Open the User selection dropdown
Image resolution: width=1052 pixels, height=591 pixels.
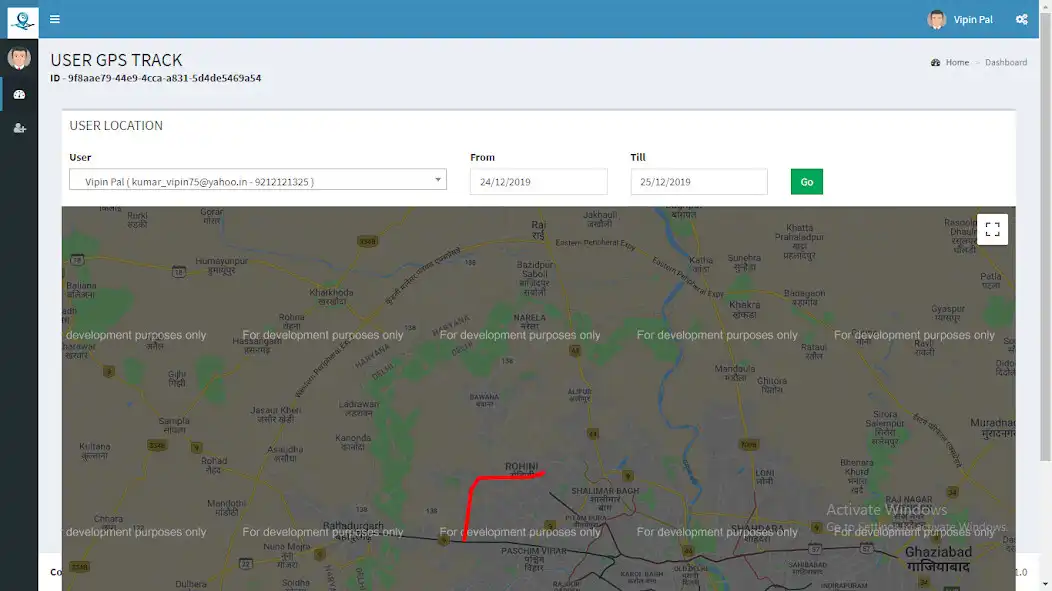pyautogui.click(x=258, y=180)
